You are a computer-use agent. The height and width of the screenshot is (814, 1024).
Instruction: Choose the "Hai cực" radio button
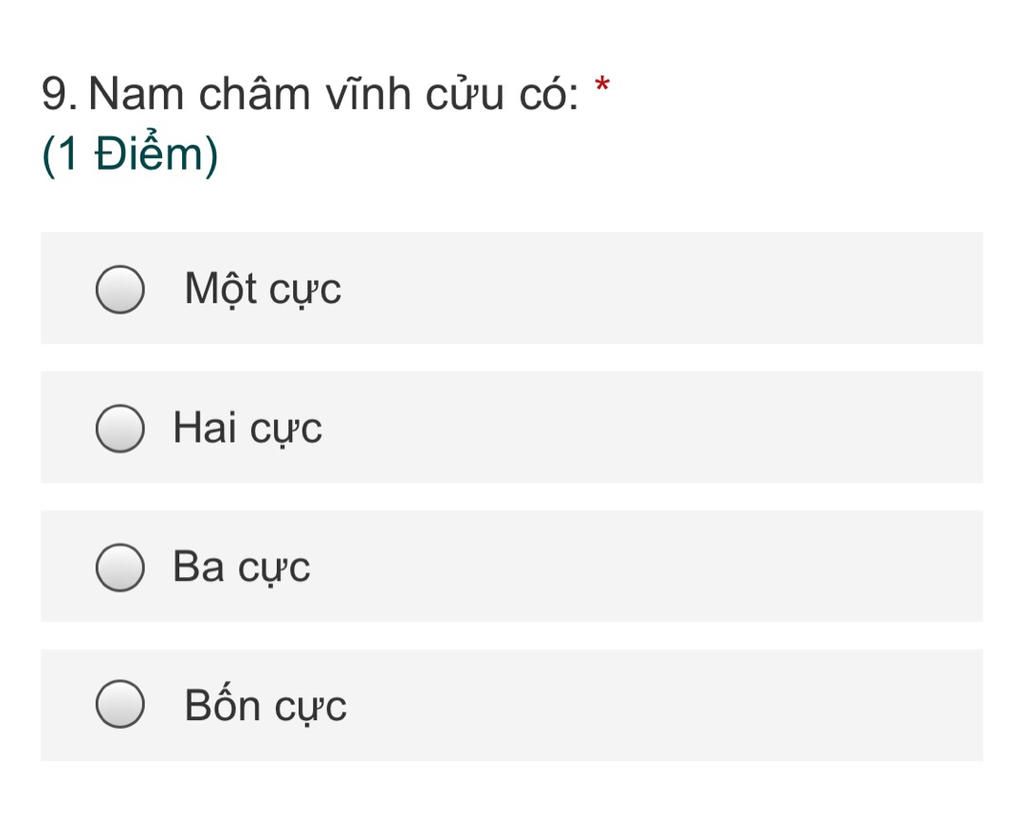tap(120, 429)
